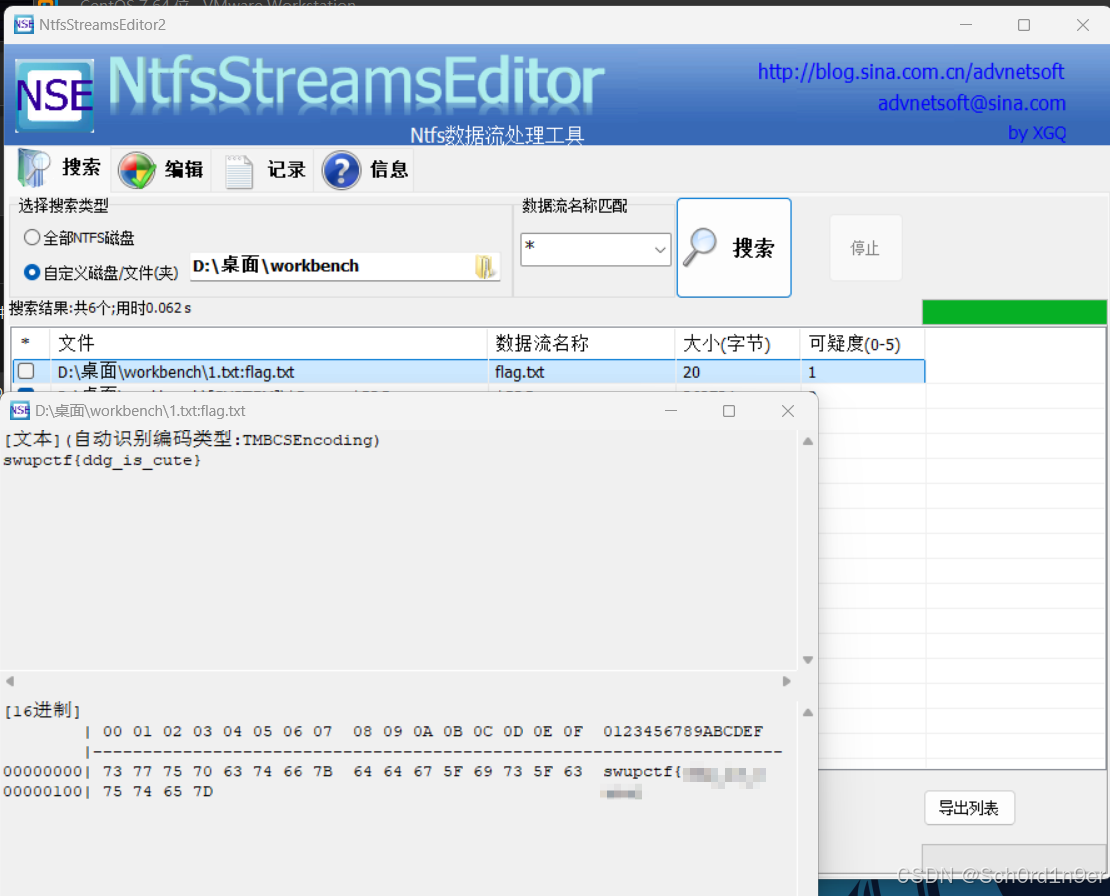
Task: Open the 记录 toolbar tab
Action: [264, 170]
